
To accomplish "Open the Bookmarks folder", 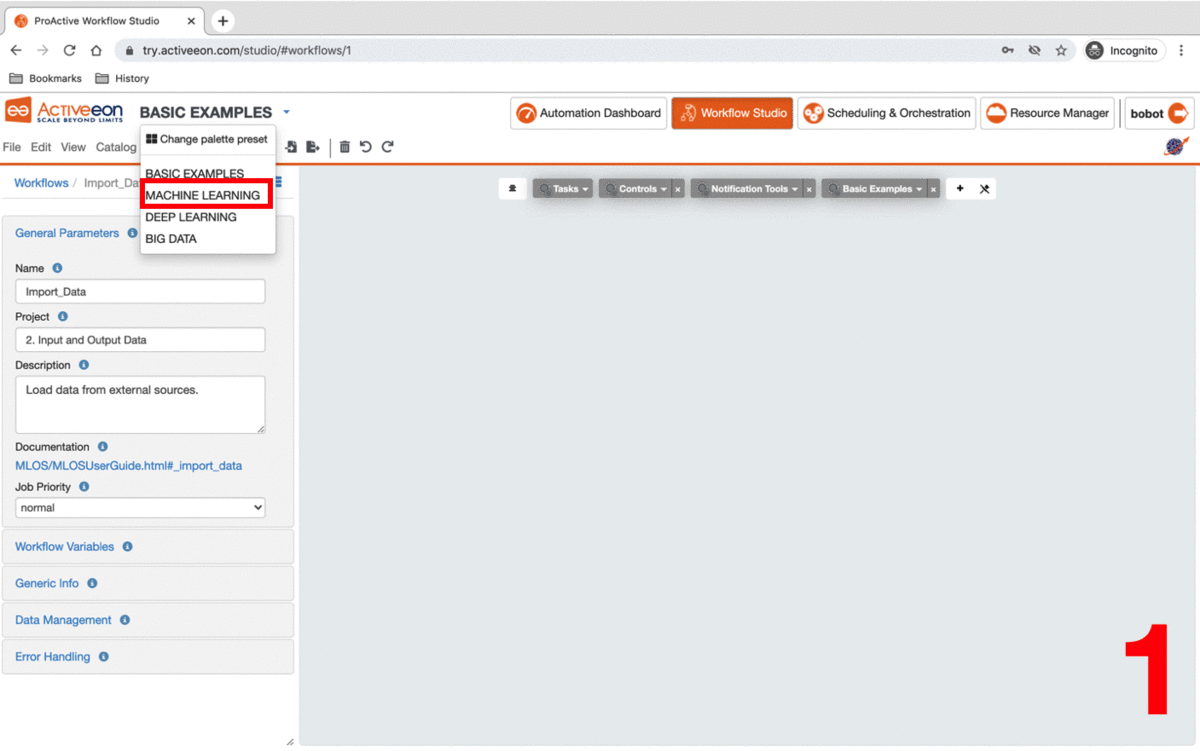I will pos(46,78).
